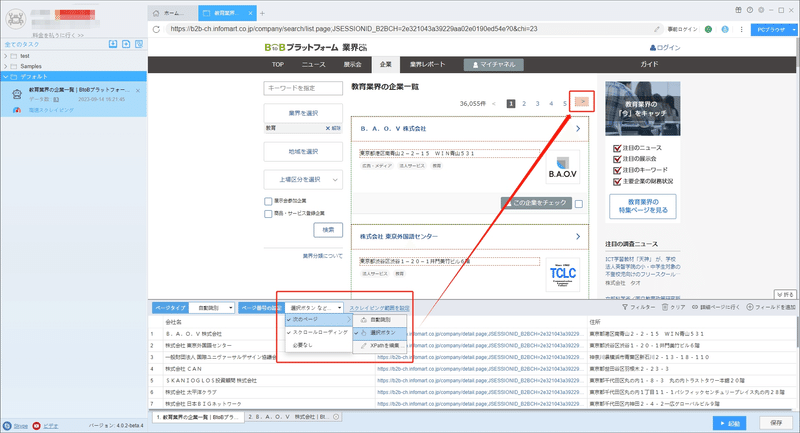This screenshot has width=800, height=433.
Task: Click the new task icon beside import
Action: tap(126, 44)
